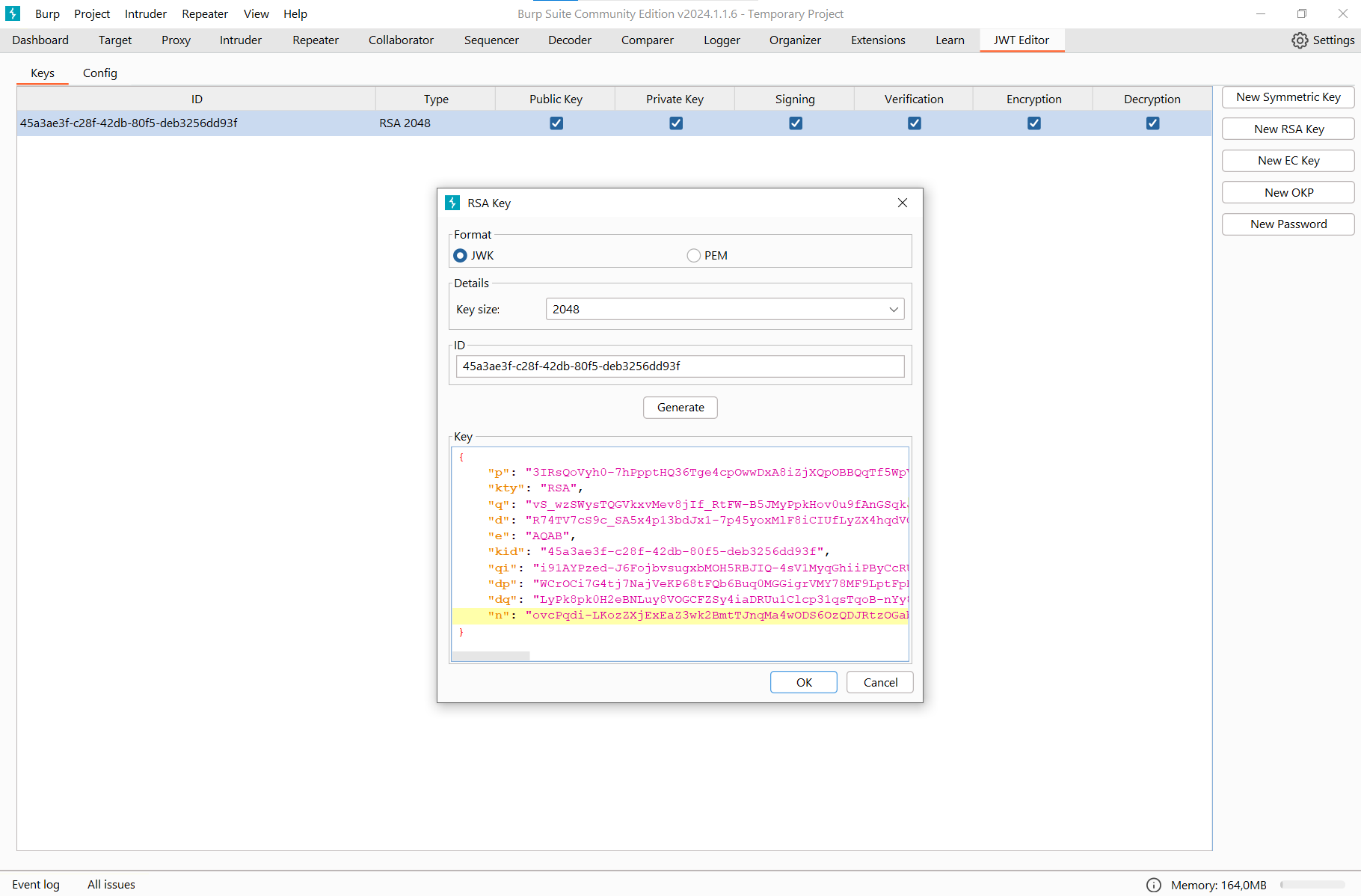
Task: Click the Generate button
Action: [680, 408]
